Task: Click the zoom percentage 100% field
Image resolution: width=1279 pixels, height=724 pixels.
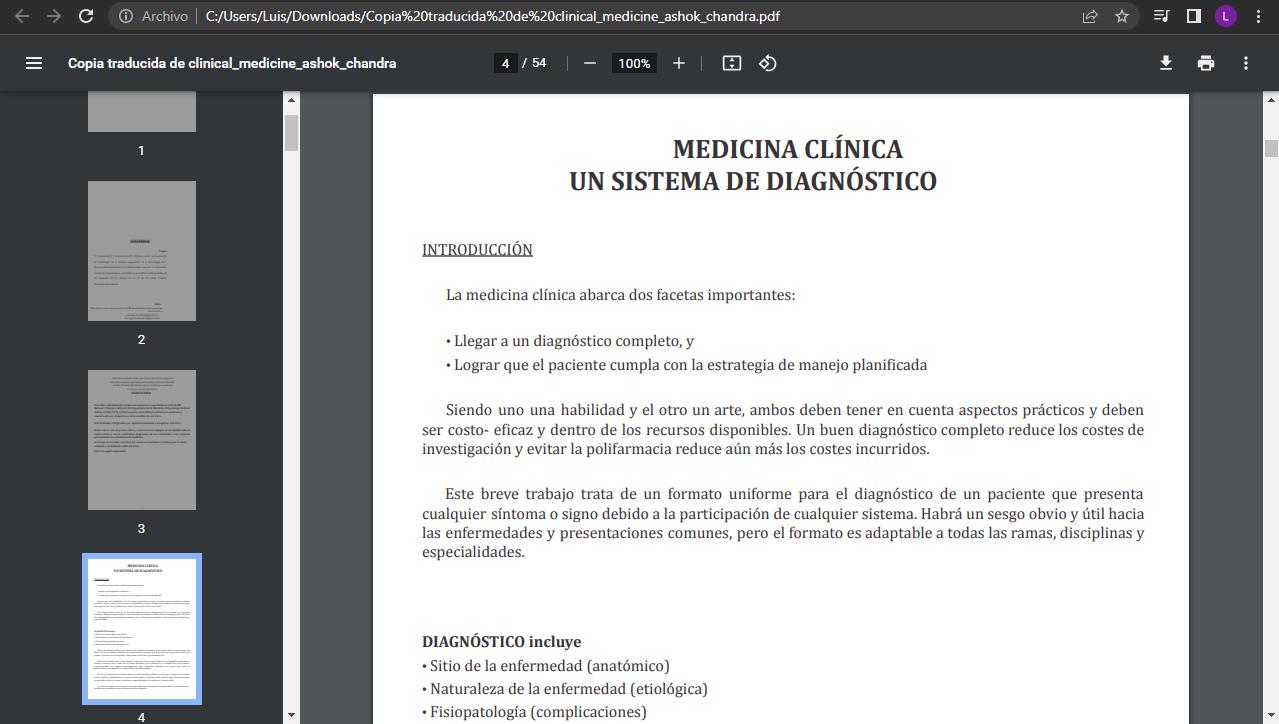Action: [x=634, y=63]
